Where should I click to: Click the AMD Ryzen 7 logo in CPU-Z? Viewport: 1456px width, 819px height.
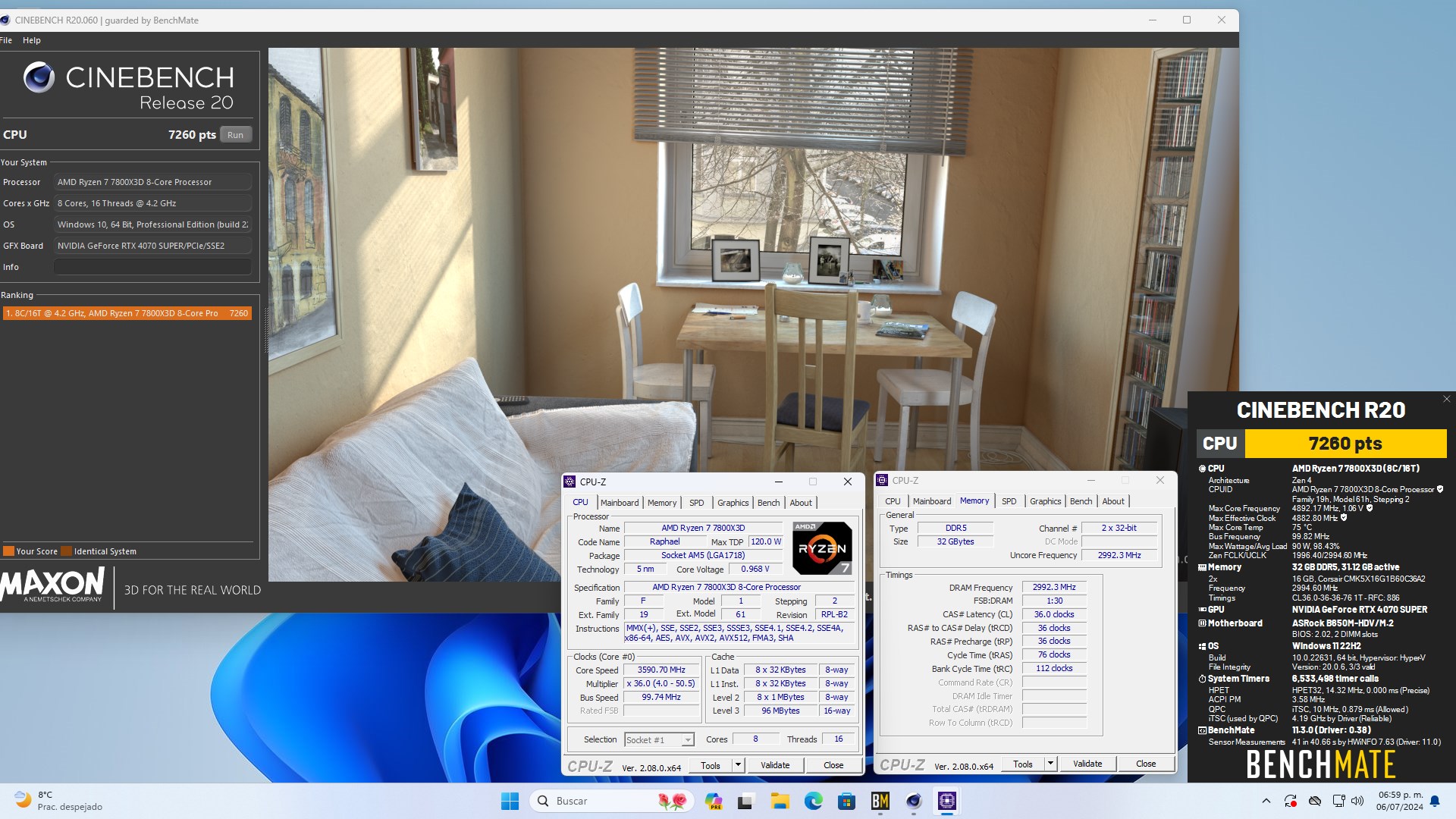pyautogui.click(x=822, y=548)
